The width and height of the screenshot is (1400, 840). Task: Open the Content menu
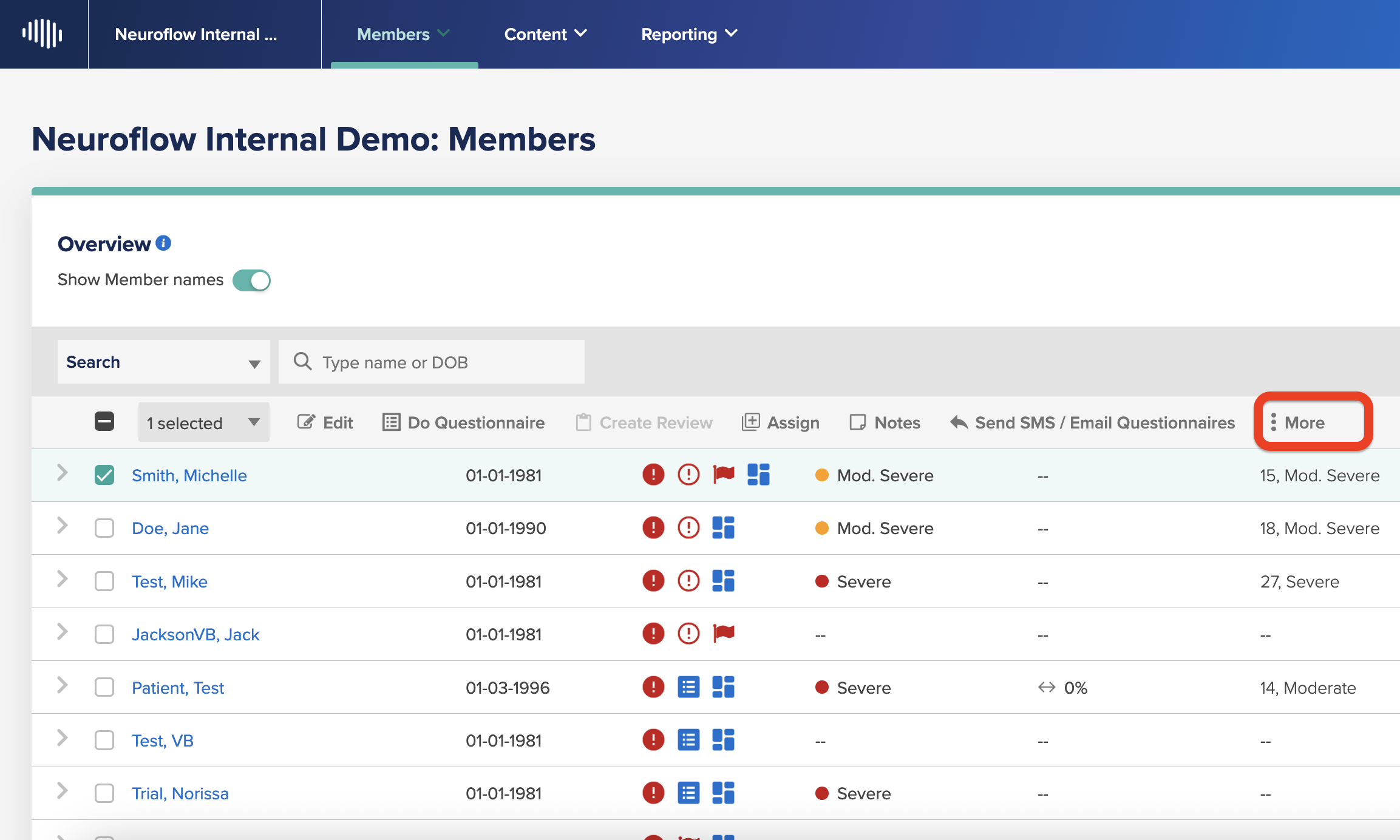[x=545, y=34]
